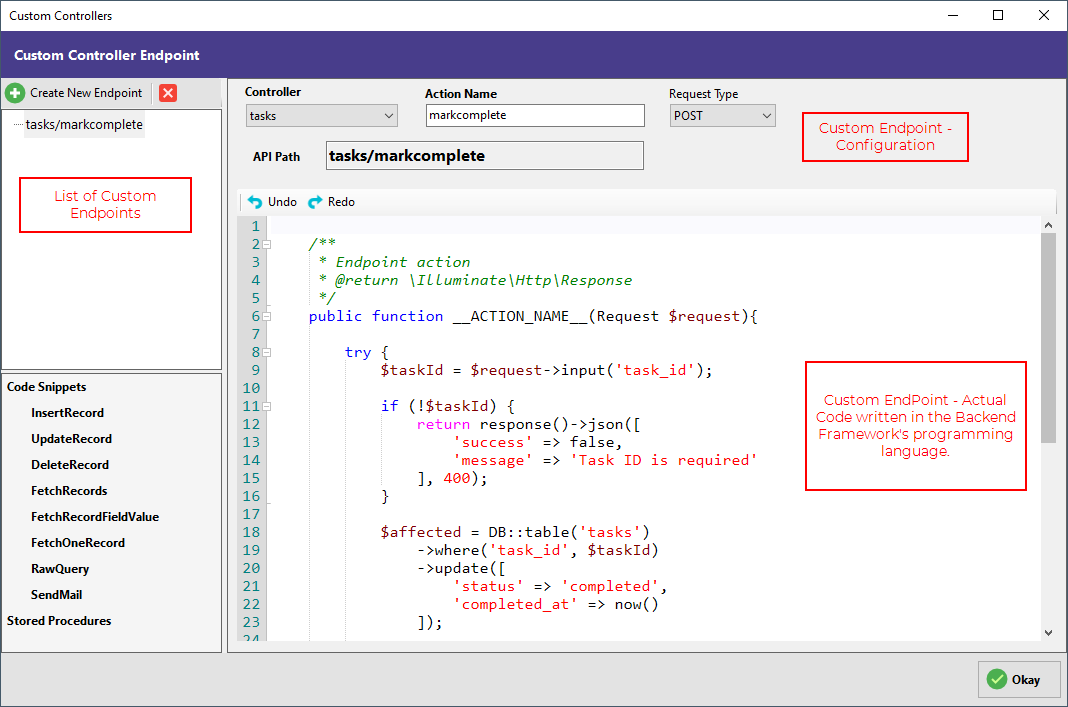Select the FetchRecords snippet
The width and height of the screenshot is (1068, 707).
coord(68,490)
